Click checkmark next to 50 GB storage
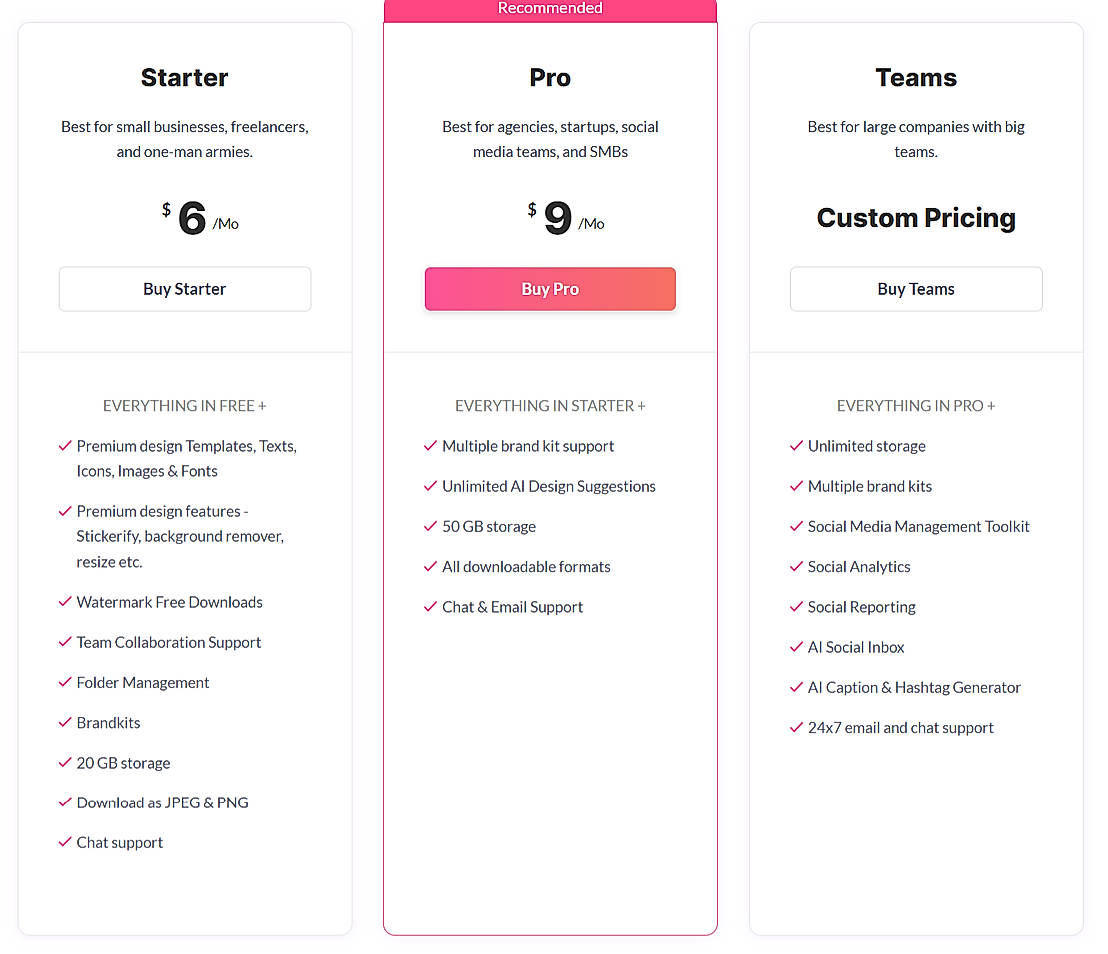Image resolution: width=1108 pixels, height=954 pixels. [431, 526]
